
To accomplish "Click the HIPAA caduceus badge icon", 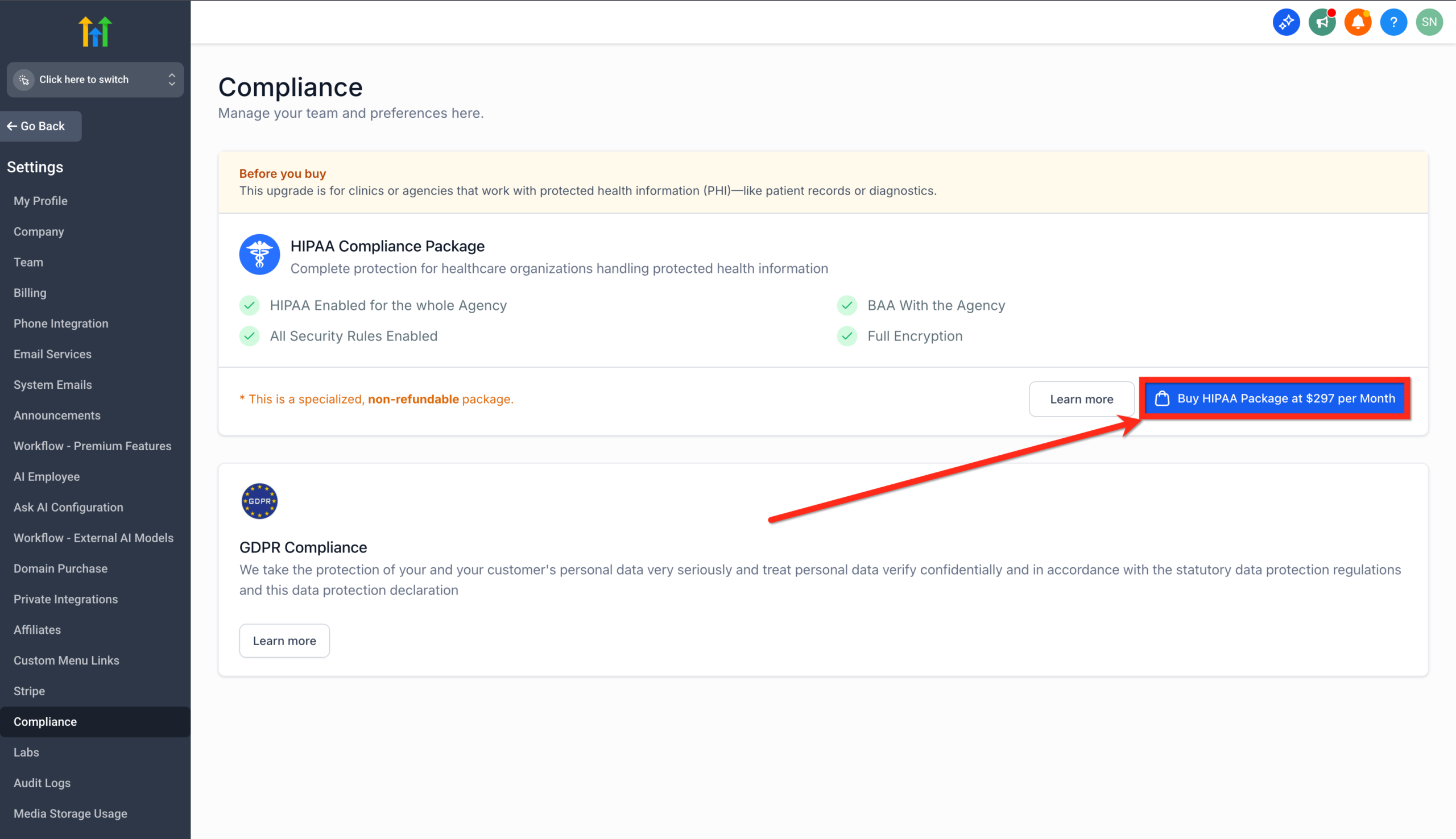I will tap(259, 254).
